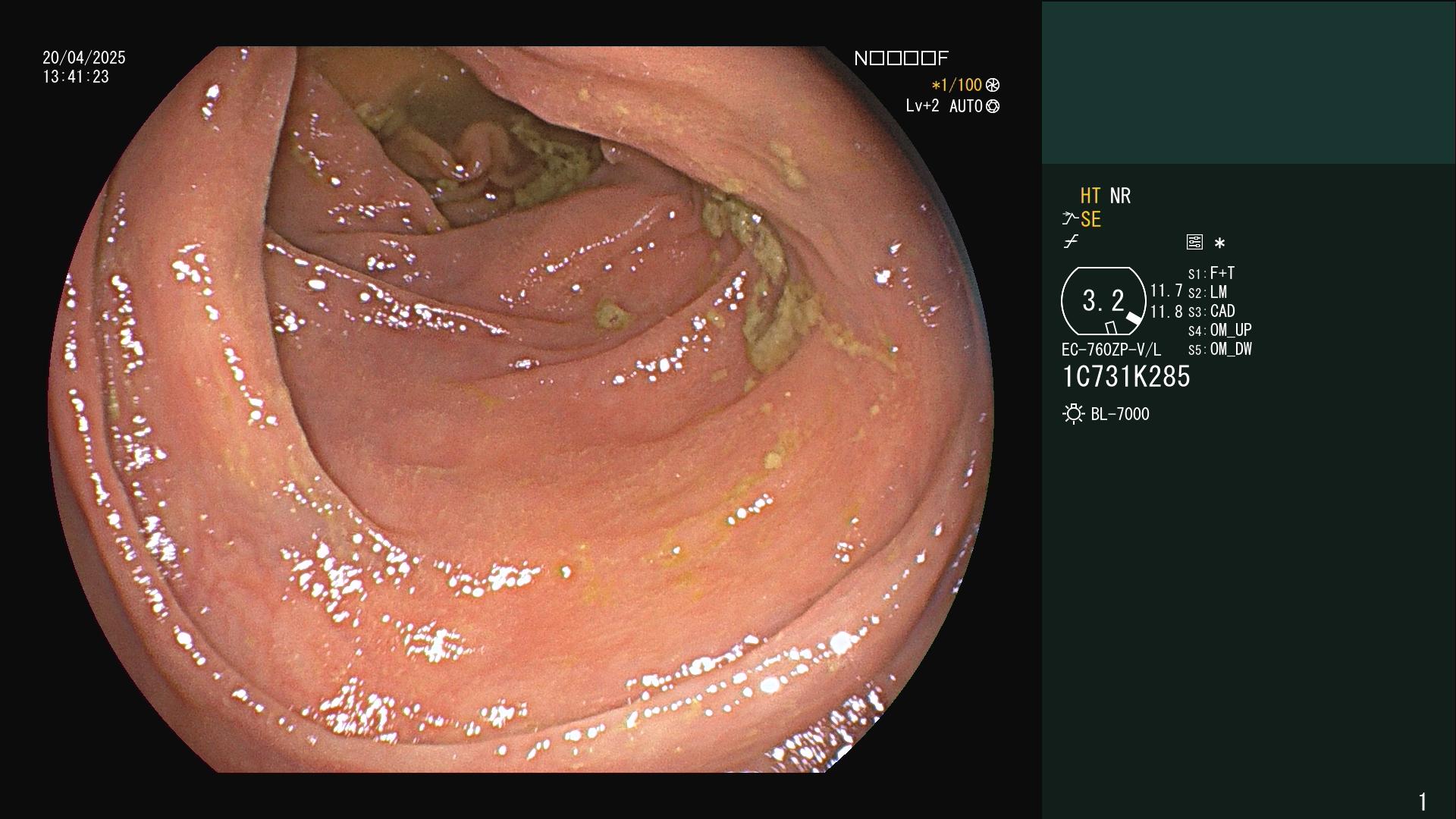Click the BL-7000 light source label
This screenshot has height=819, width=1456.
(1120, 414)
